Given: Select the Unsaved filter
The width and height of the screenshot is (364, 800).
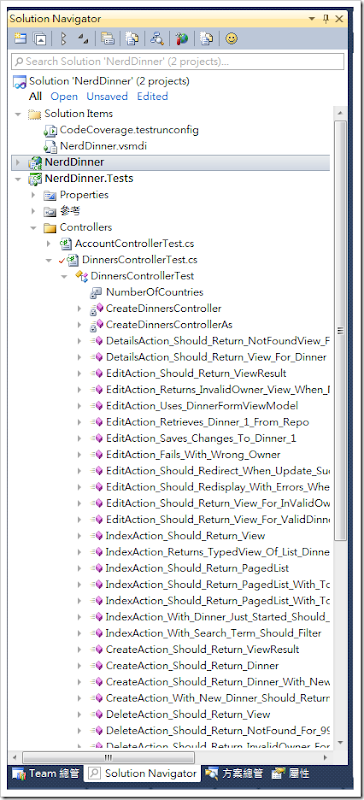Looking at the screenshot, I should pos(107,96).
